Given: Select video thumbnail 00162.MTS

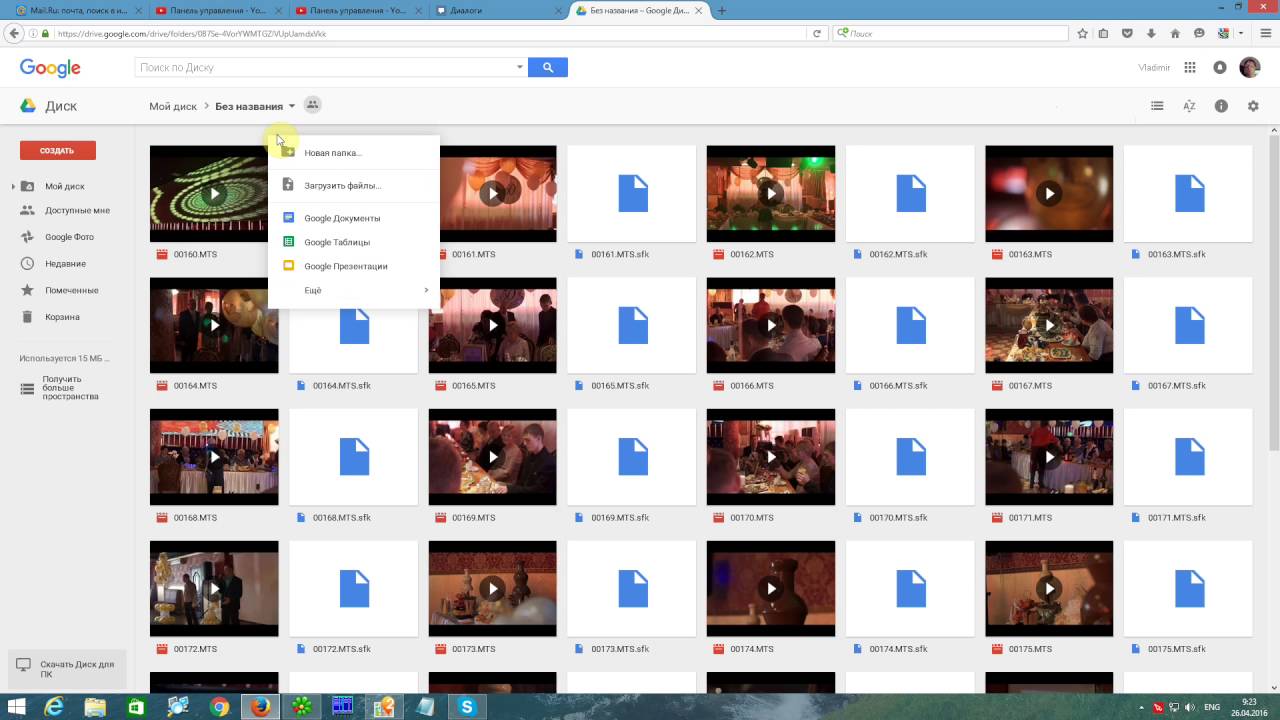Looking at the screenshot, I should pyautogui.click(x=771, y=194).
